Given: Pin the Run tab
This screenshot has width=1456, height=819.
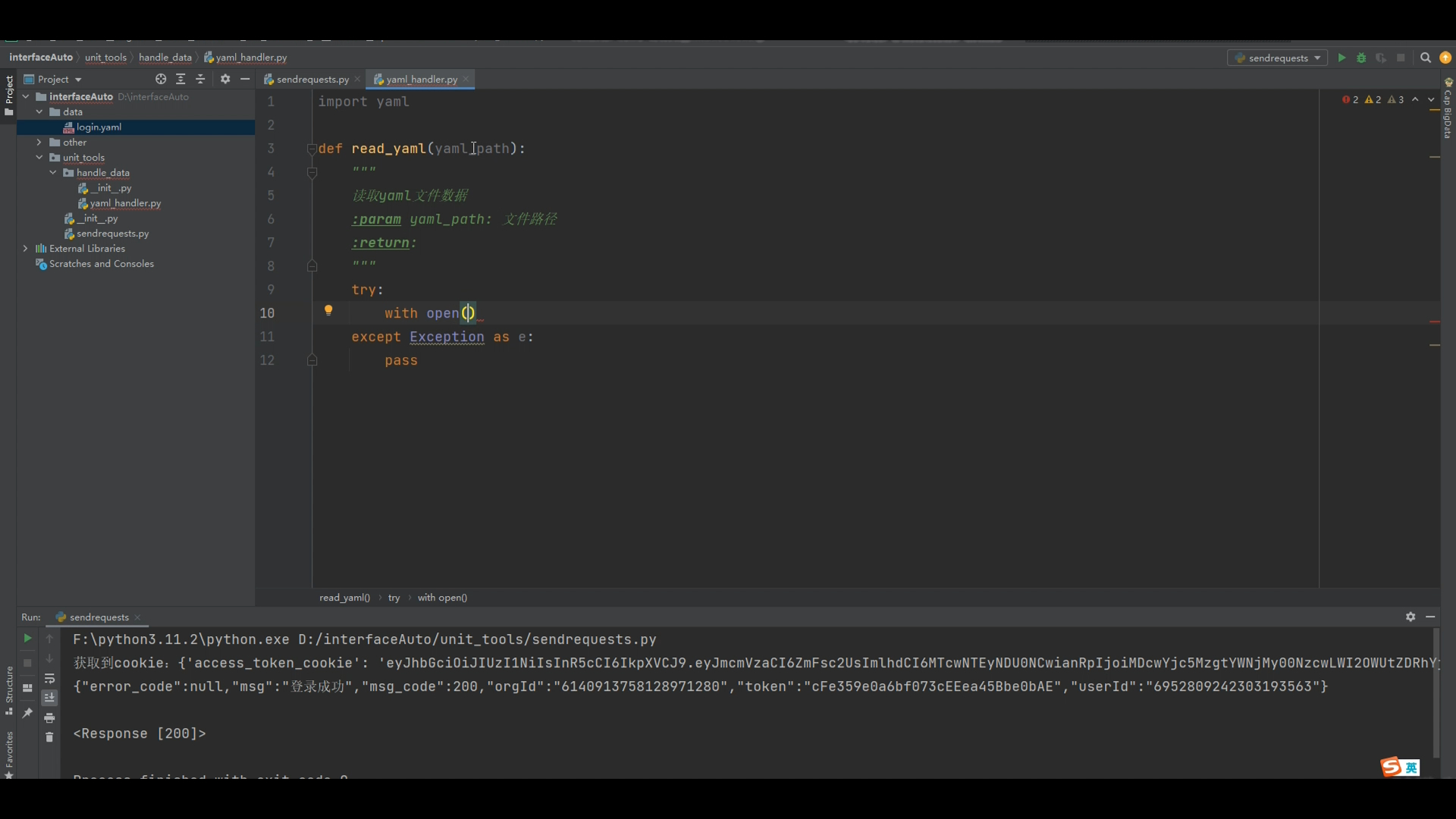Looking at the screenshot, I should tap(27, 713).
